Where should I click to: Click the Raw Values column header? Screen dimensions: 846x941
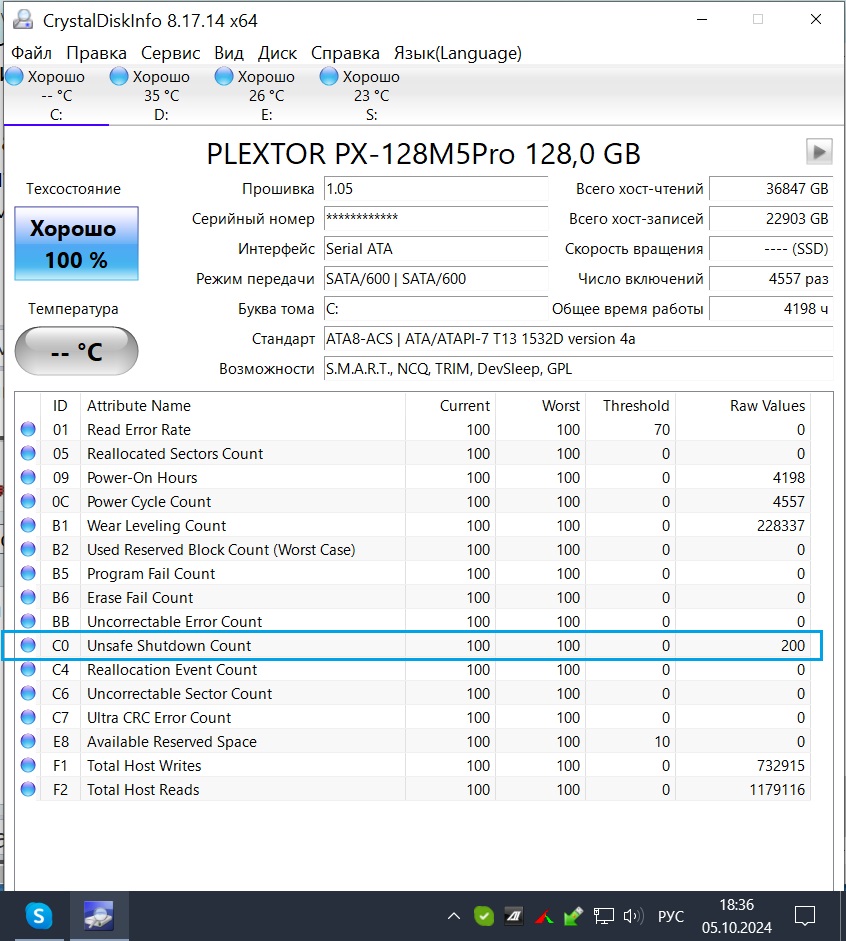coord(743,406)
